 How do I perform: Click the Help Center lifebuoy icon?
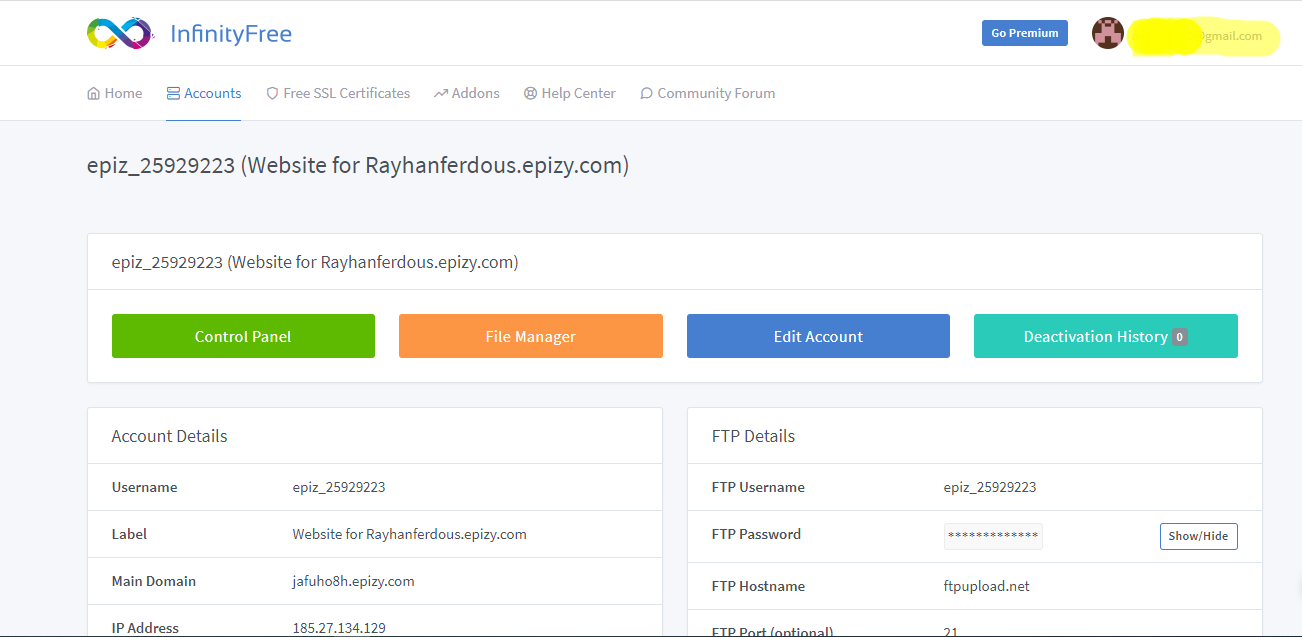pos(530,93)
